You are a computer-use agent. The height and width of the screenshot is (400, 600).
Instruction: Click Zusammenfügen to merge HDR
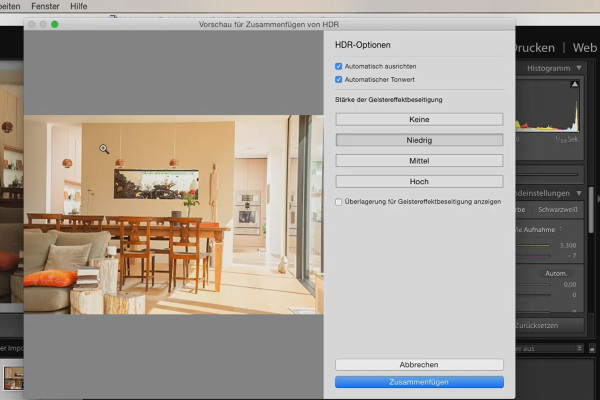tap(419, 382)
